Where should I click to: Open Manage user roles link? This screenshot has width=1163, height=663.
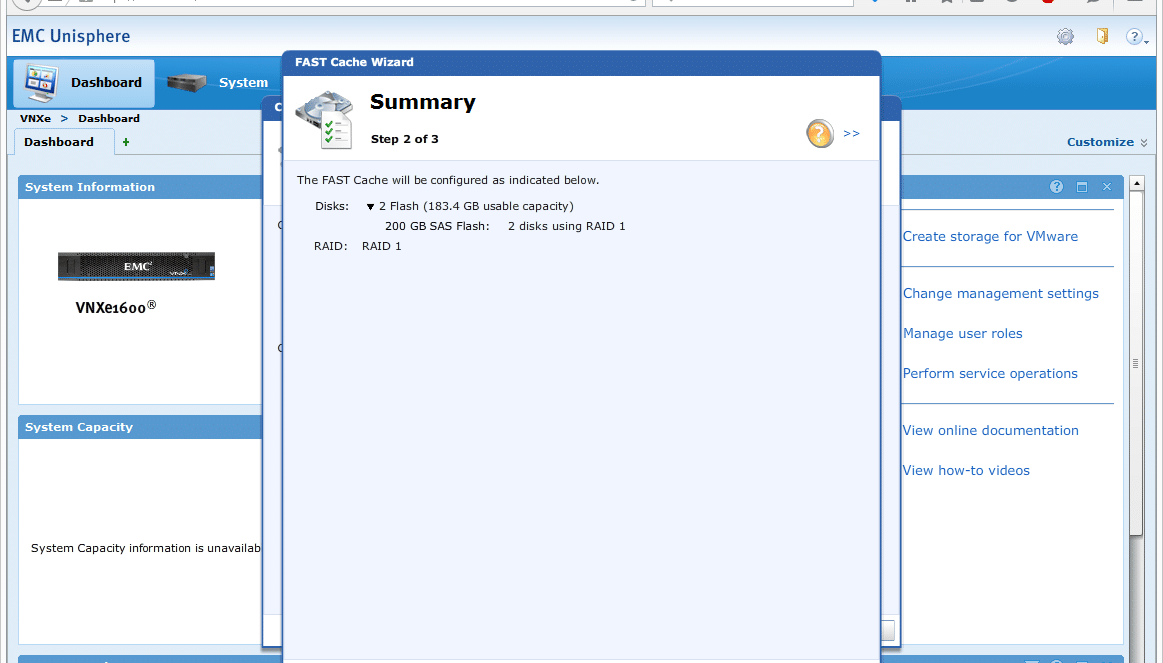pos(963,334)
